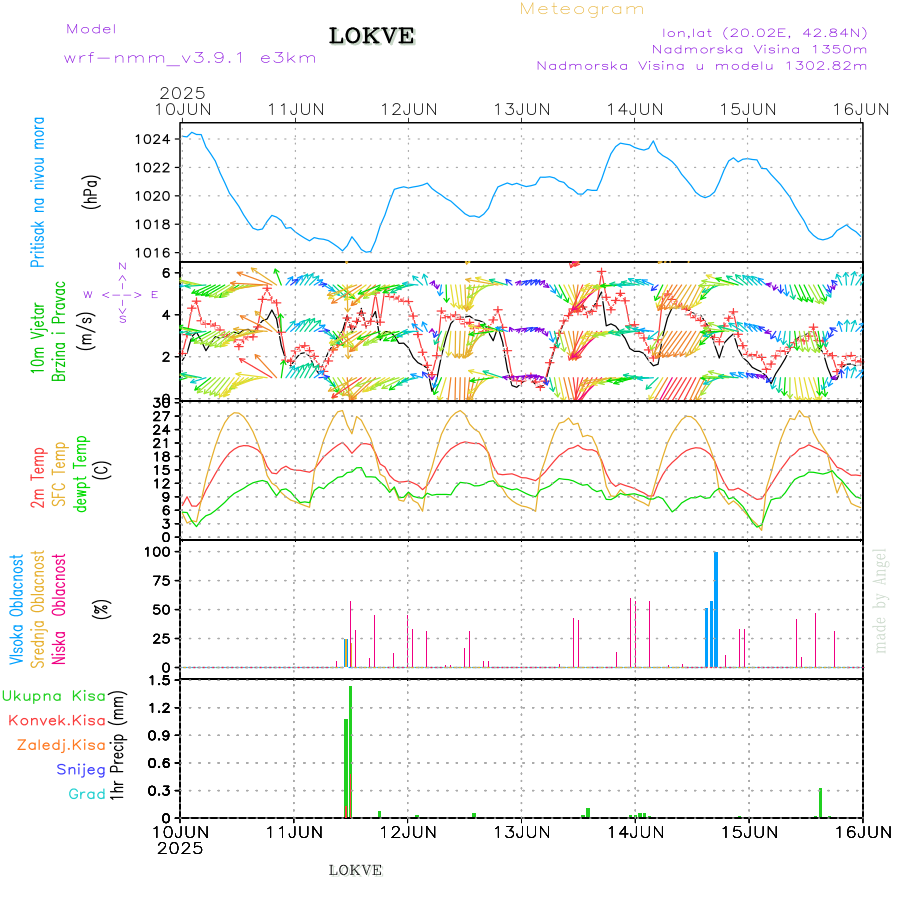Click the made by Angel watermark

click(881, 600)
